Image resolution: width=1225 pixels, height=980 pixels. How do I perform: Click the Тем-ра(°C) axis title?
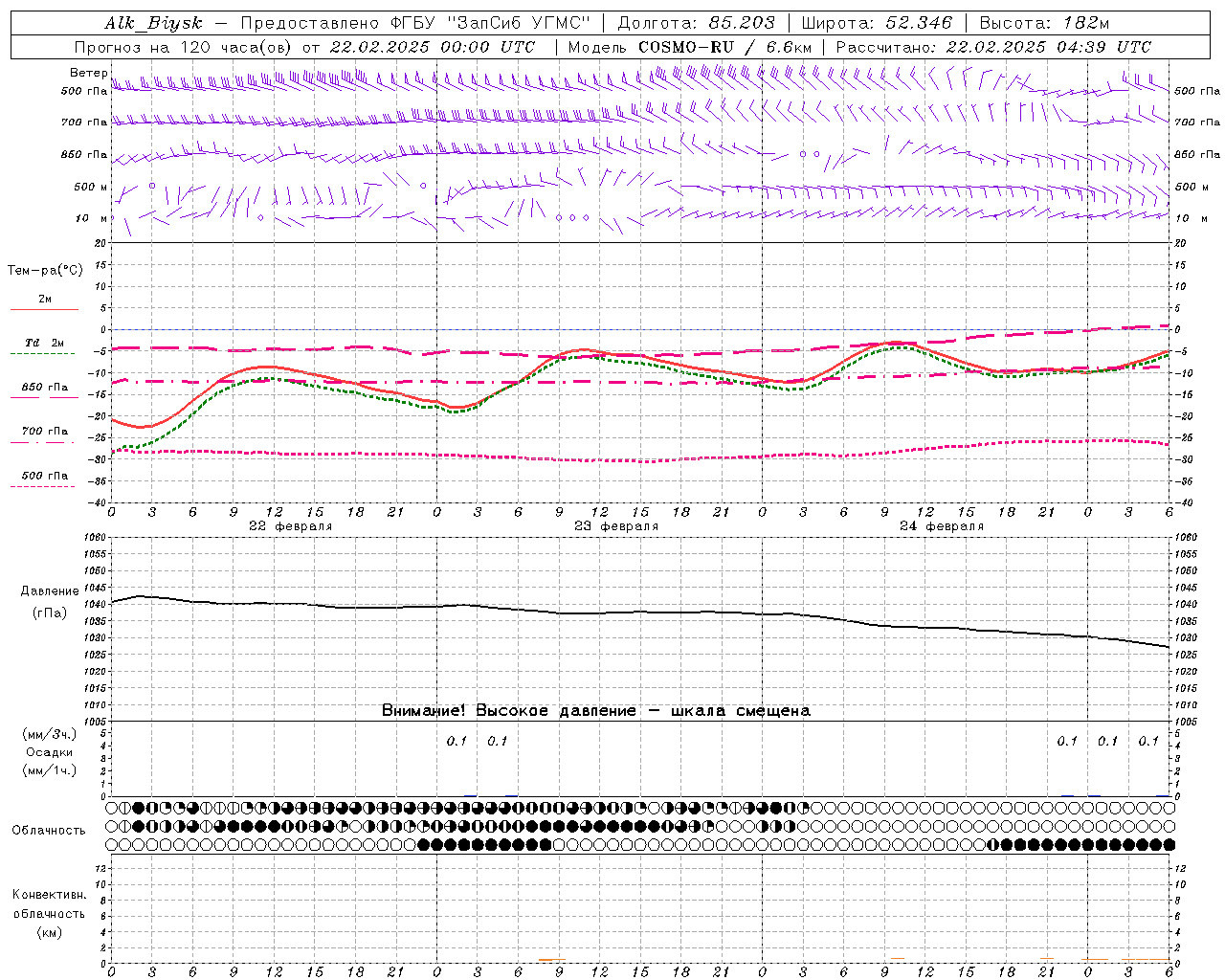click(45, 271)
